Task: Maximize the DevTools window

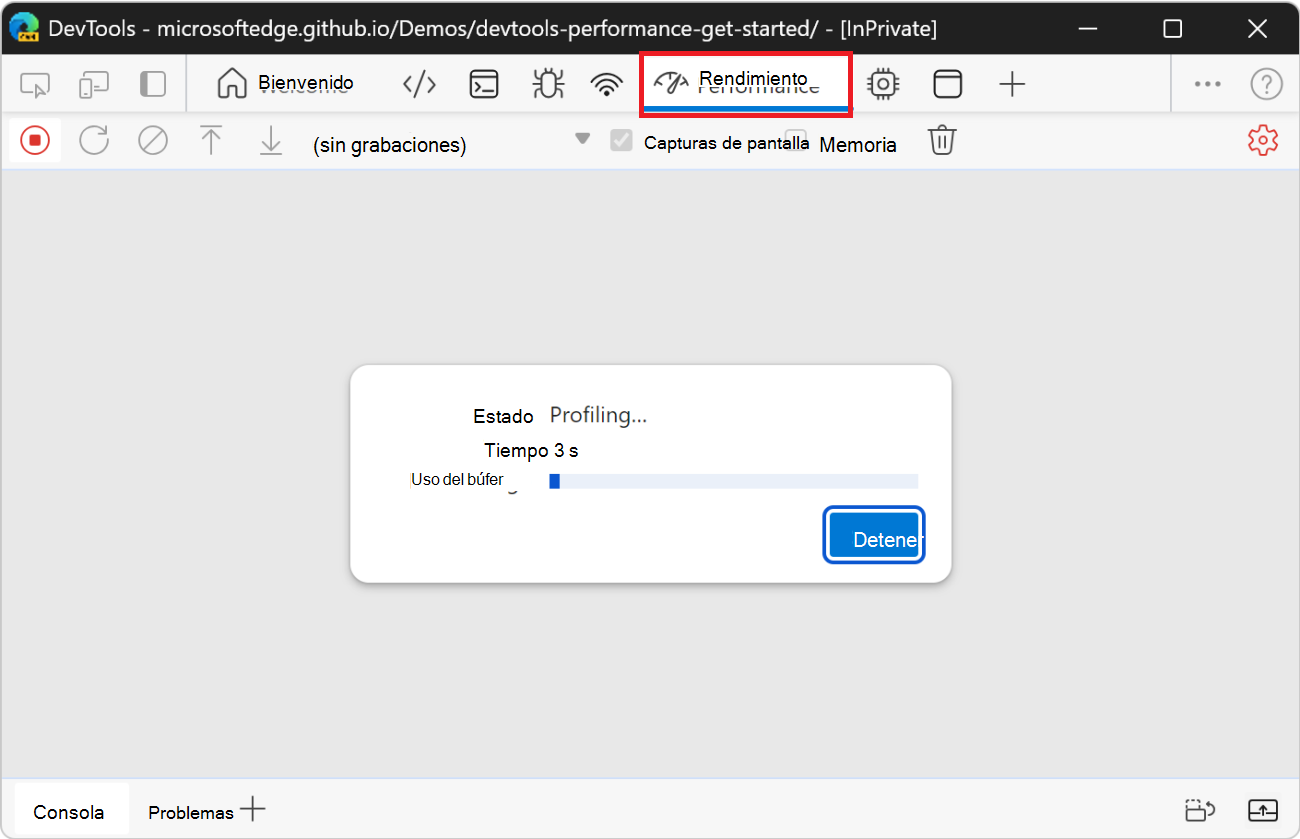Action: [x=1173, y=28]
